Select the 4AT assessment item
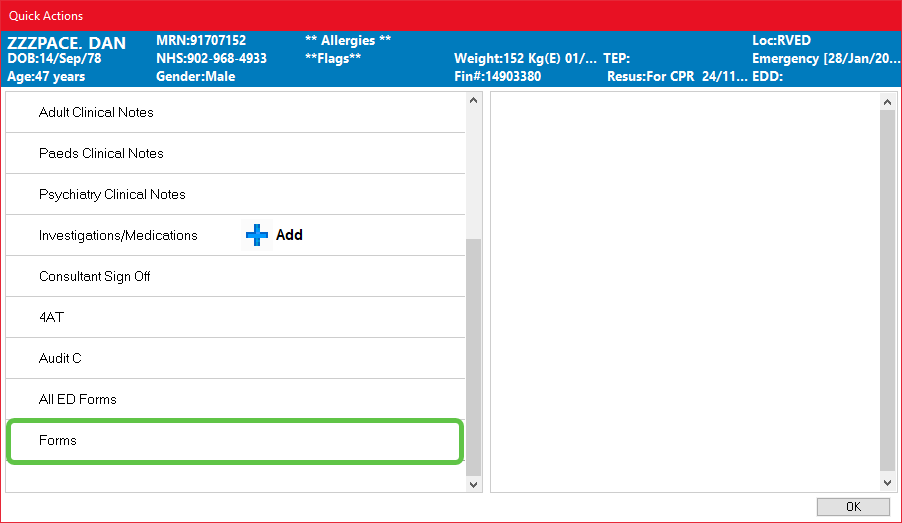The height and width of the screenshot is (523, 902). tap(52, 318)
